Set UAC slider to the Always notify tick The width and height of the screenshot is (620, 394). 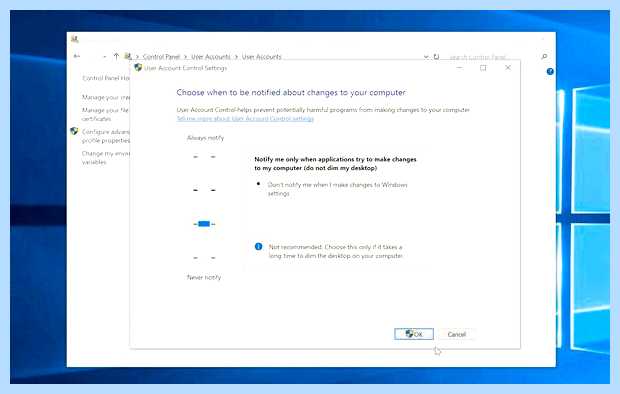204,157
